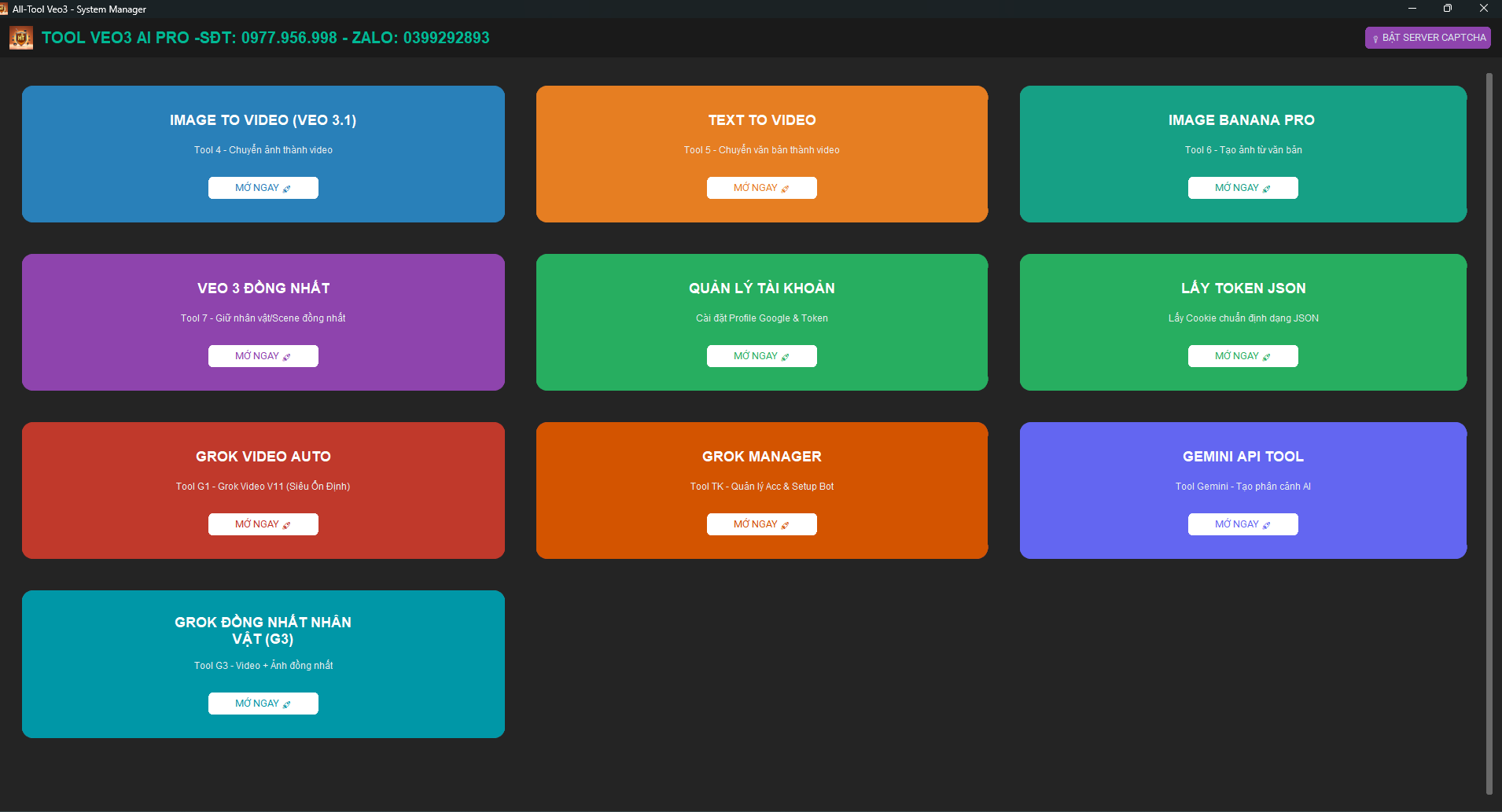
Task: Launch the Text to Video tool
Action: (x=761, y=188)
